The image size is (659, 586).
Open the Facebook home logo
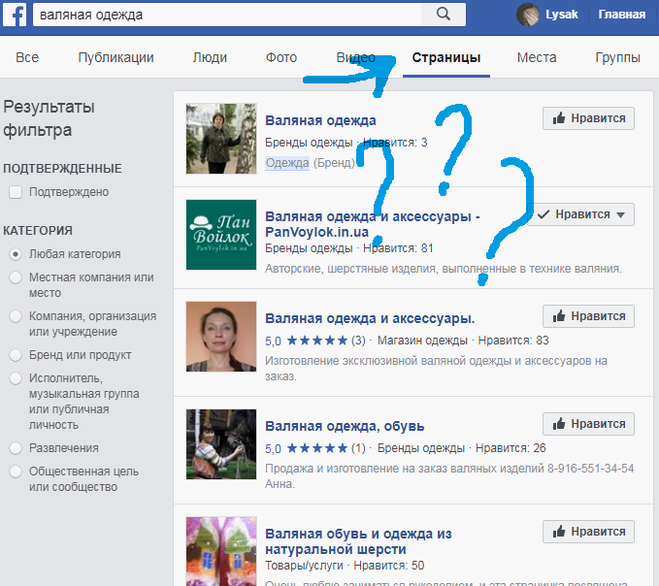click(x=15, y=15)
